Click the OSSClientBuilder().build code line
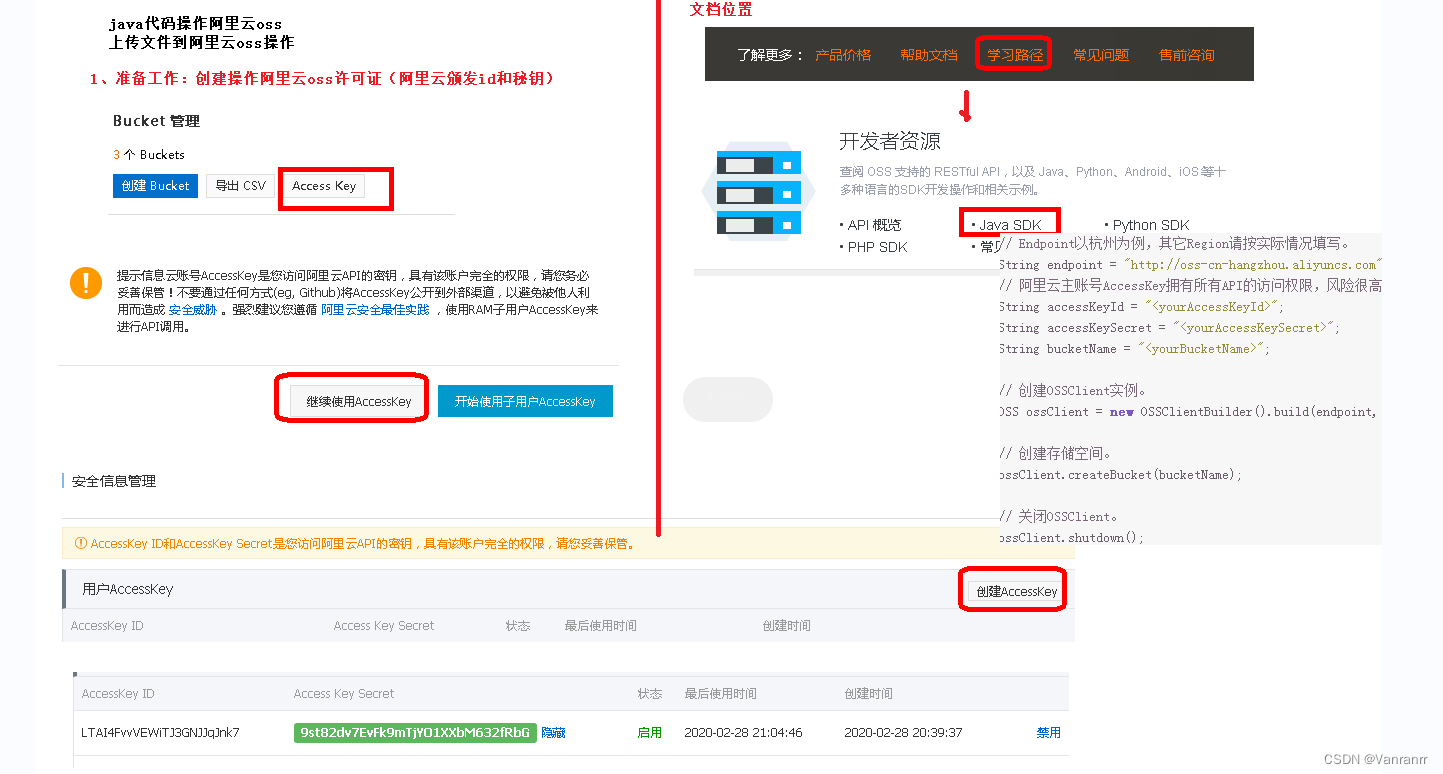 pos(1188,412)
